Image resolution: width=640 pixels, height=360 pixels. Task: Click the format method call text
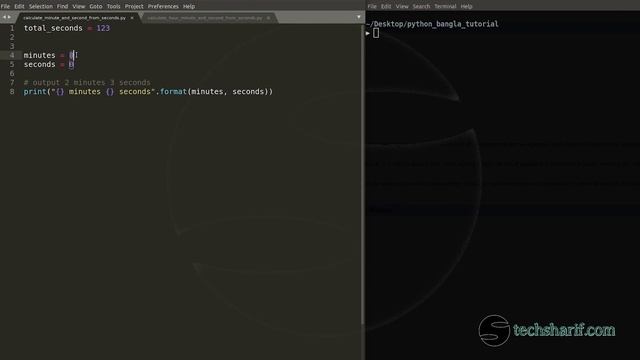point(173,91)
